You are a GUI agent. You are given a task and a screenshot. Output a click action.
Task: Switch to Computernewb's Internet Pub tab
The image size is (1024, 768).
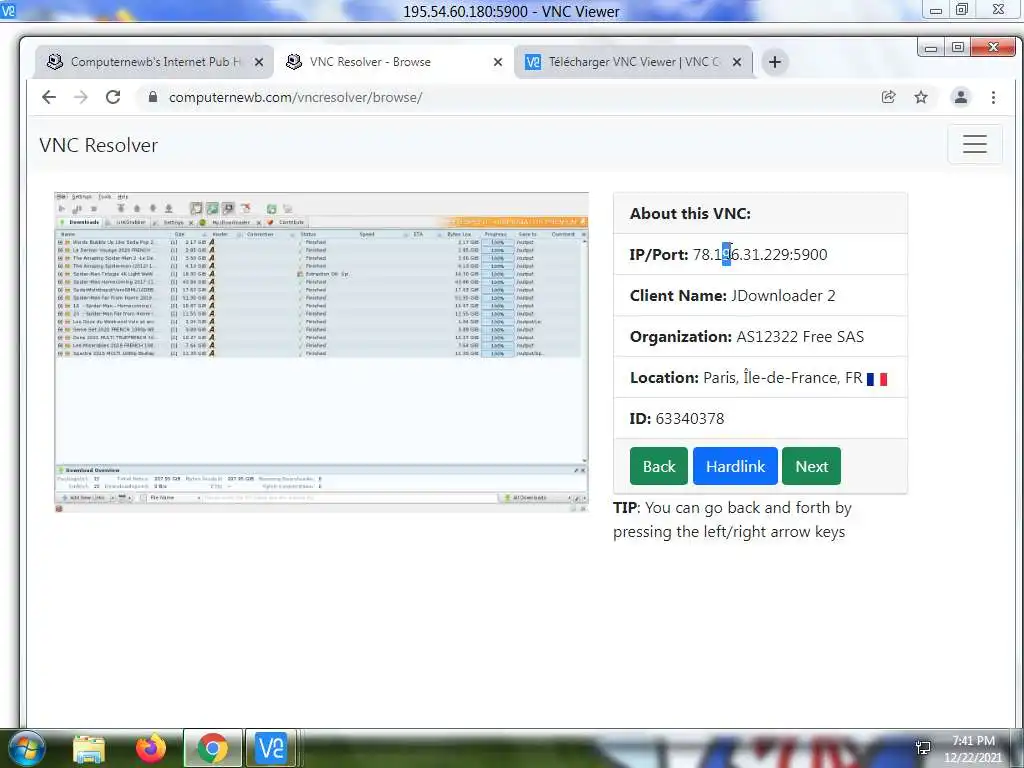154,62
